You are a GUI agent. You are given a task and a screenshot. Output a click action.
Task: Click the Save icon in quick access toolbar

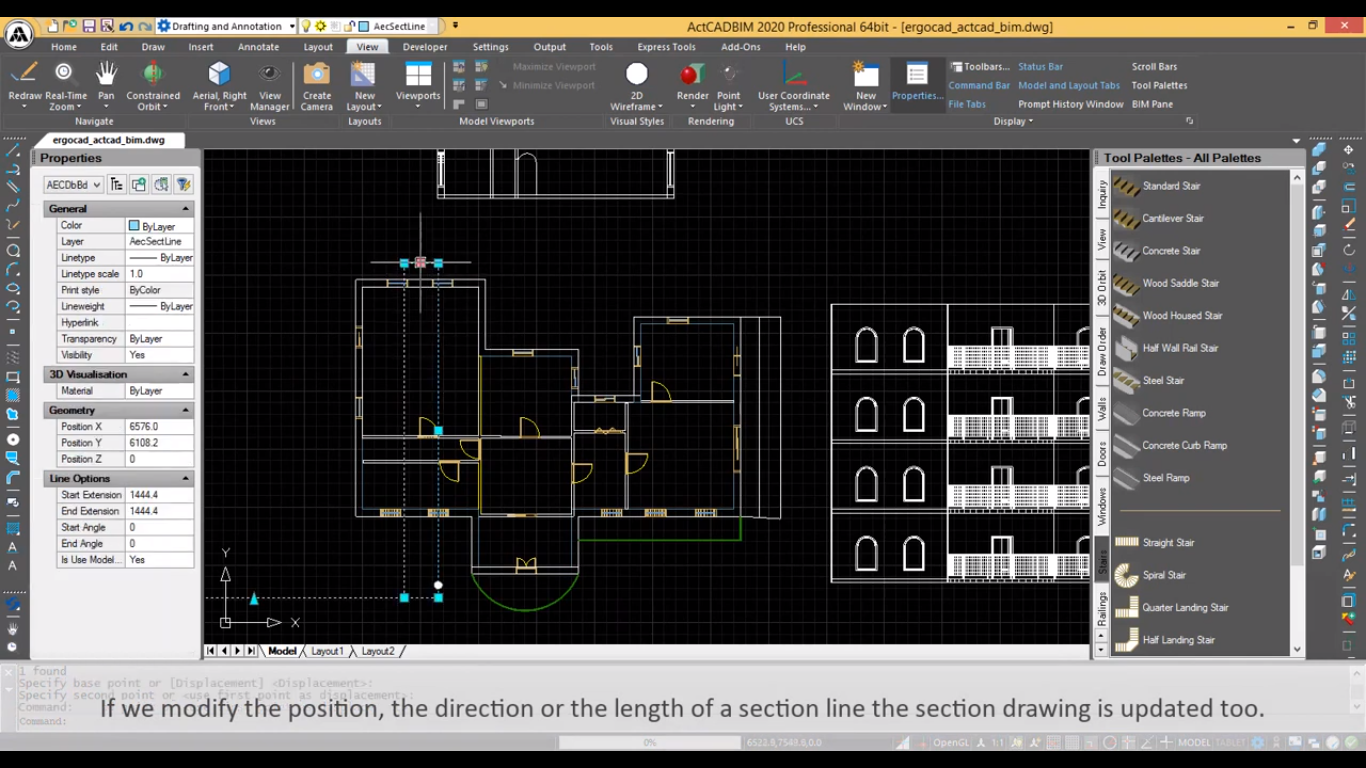[x=89, y=26]
